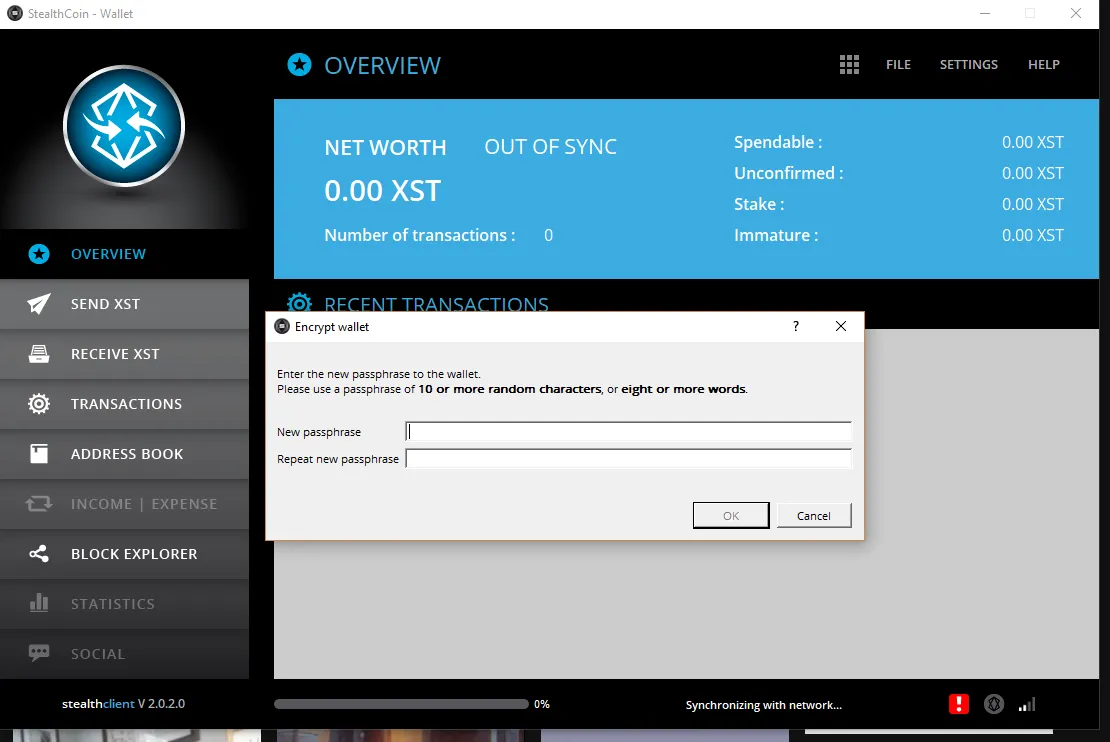Screen dimensions: 1110x742
Task: Click the Block Explorer share icon
Action: [x=39, y=554]
